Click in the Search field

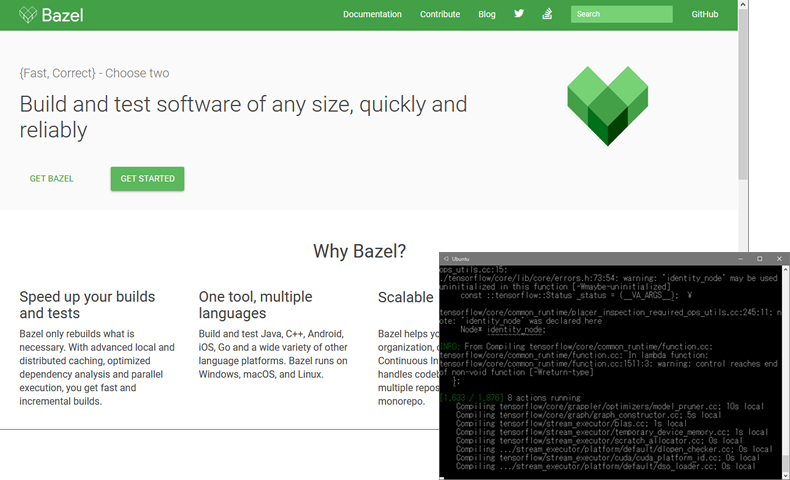[x=621, y=14]
